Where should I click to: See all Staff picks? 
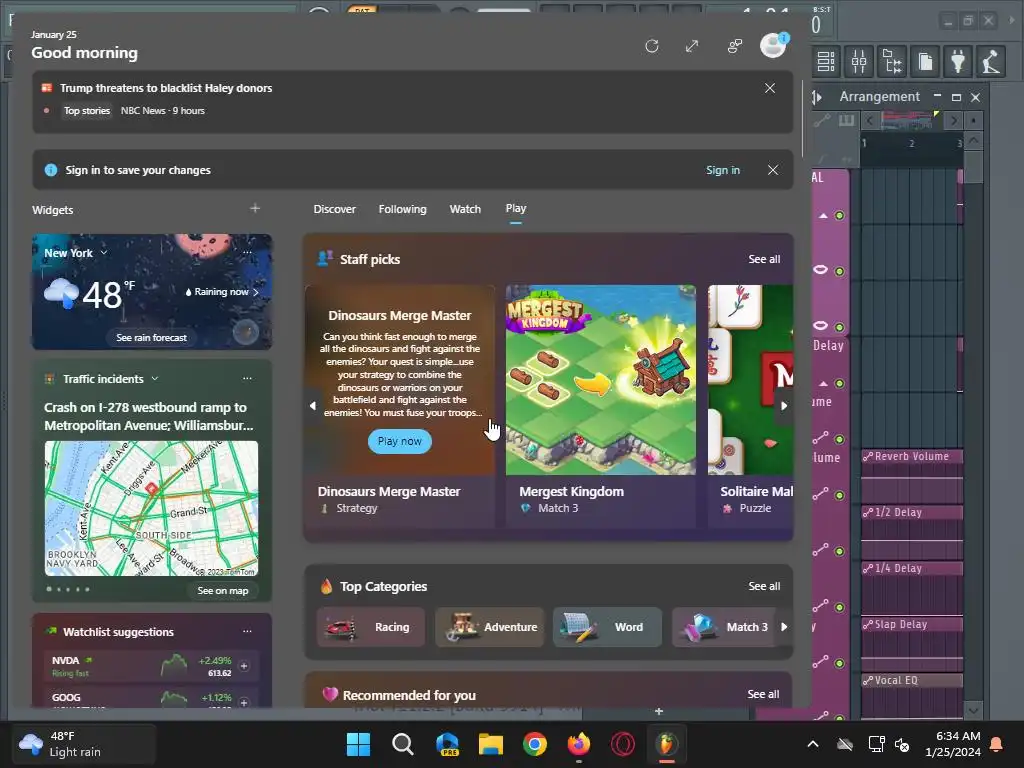764,259
